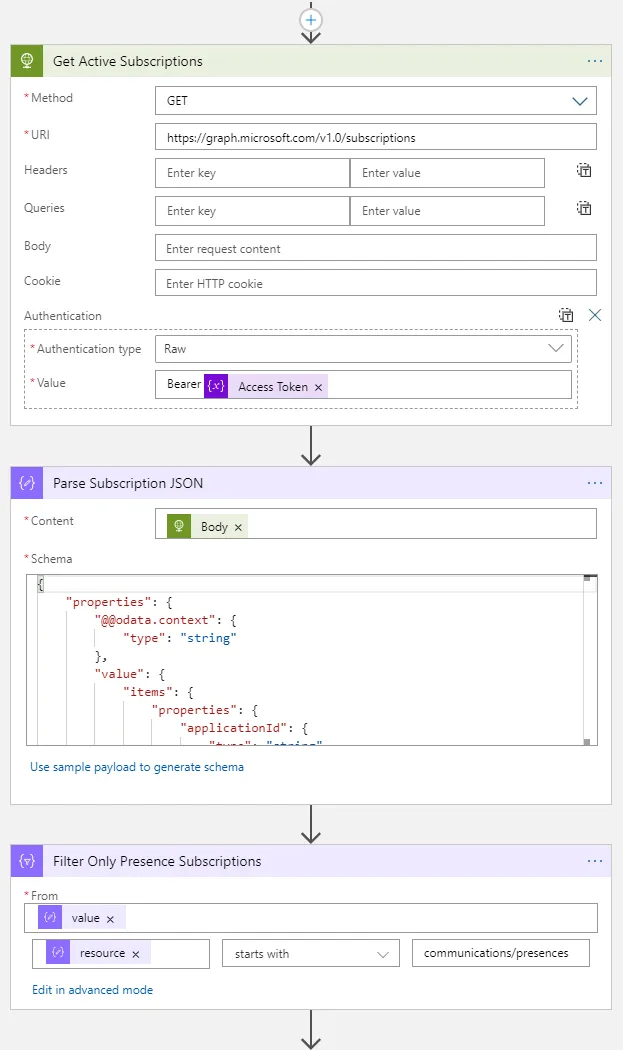Switch Authentication to text mode icon
Viewport: 623px width, 1050px height.
[x=566, y=315]
